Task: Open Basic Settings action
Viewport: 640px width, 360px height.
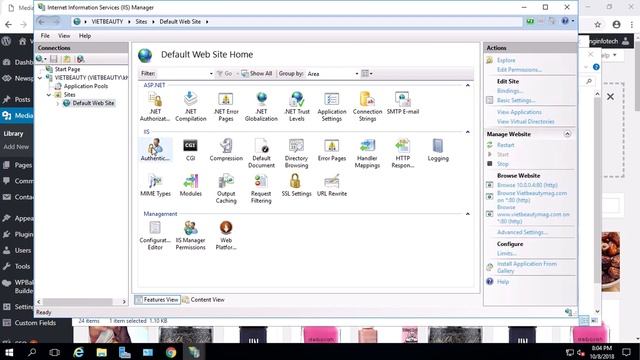Action: coord(516,100)
